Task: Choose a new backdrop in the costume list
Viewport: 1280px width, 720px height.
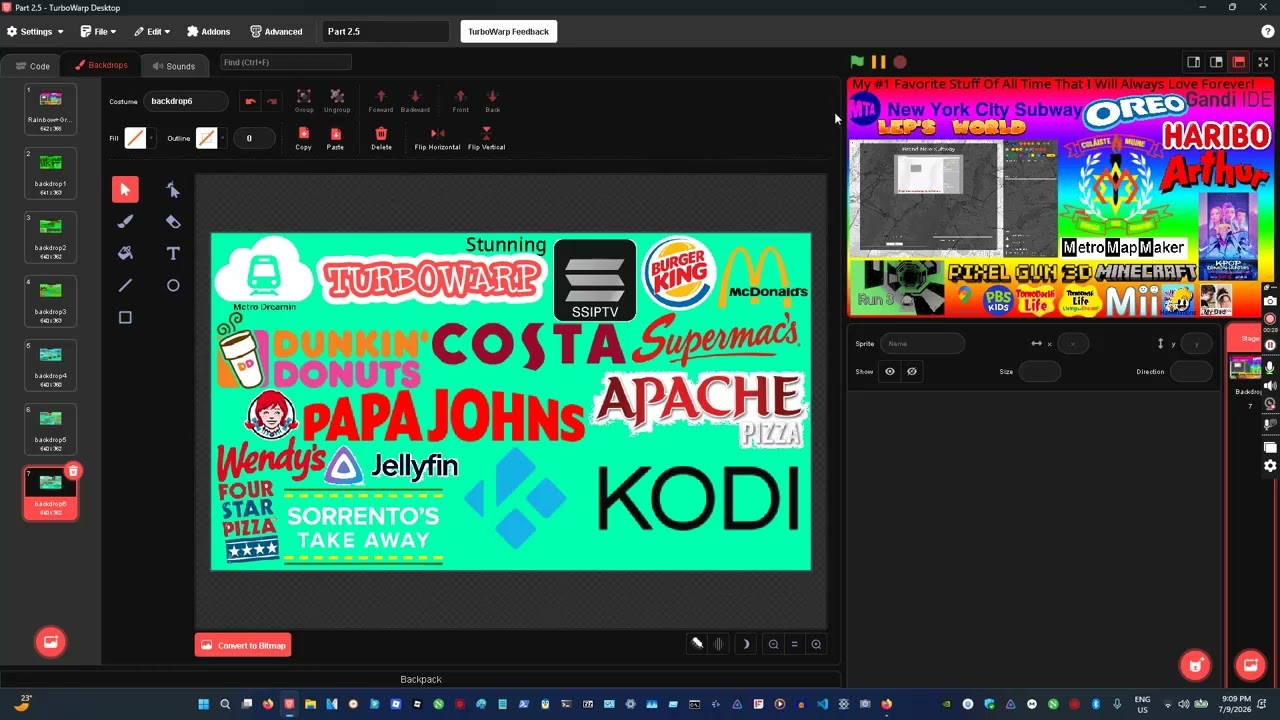Action: pyautogui.click(x=50, y=641)
